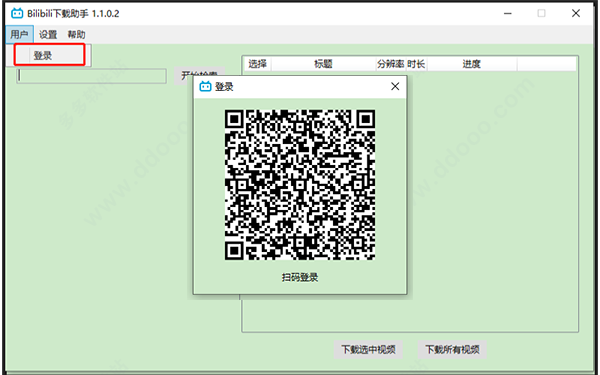
Task: Maximize the Bilibili下载助手 window
Action: coord(541,13)
